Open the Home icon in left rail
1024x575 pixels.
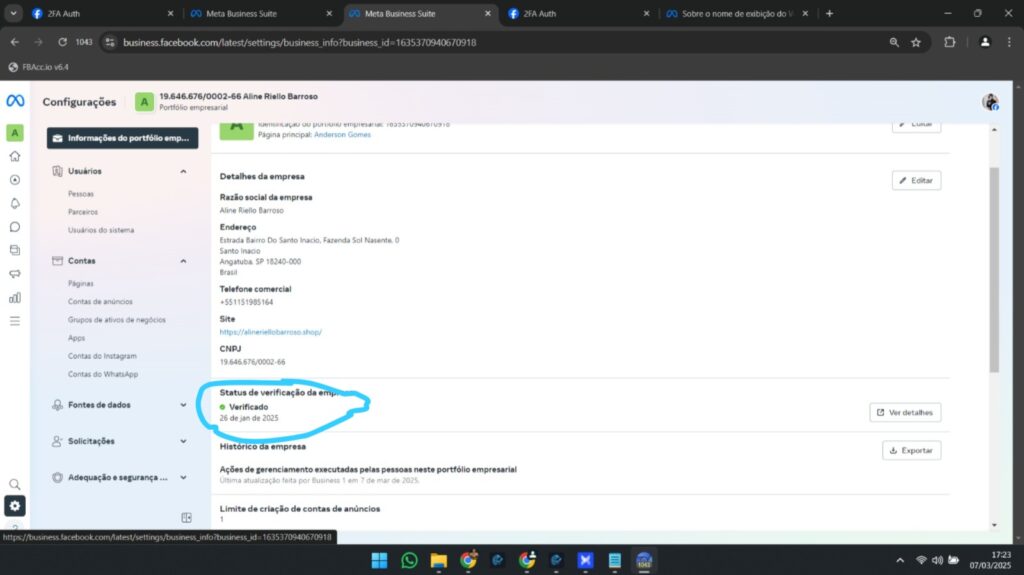coord(14,156)
